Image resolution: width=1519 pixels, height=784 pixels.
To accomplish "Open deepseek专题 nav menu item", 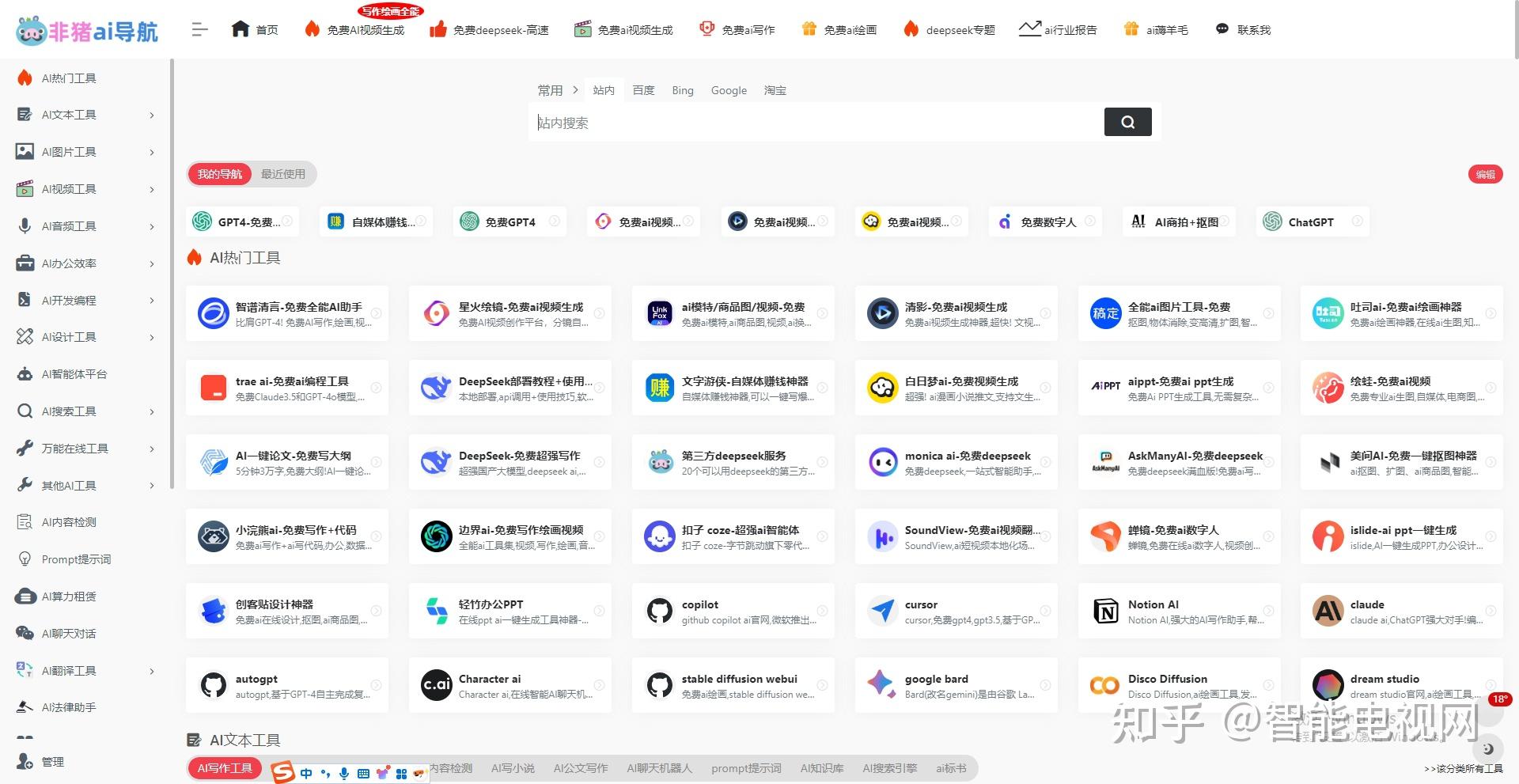I will (x=949, y=30).
